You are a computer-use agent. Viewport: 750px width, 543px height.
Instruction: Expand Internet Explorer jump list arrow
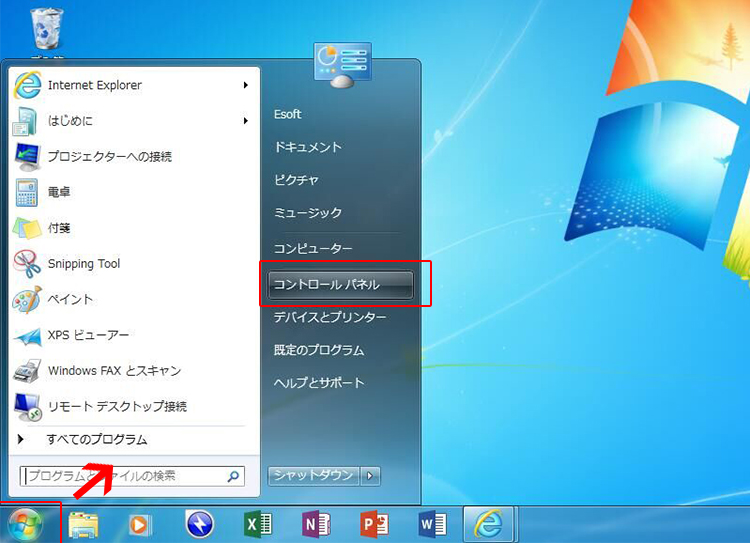(245, 85)
